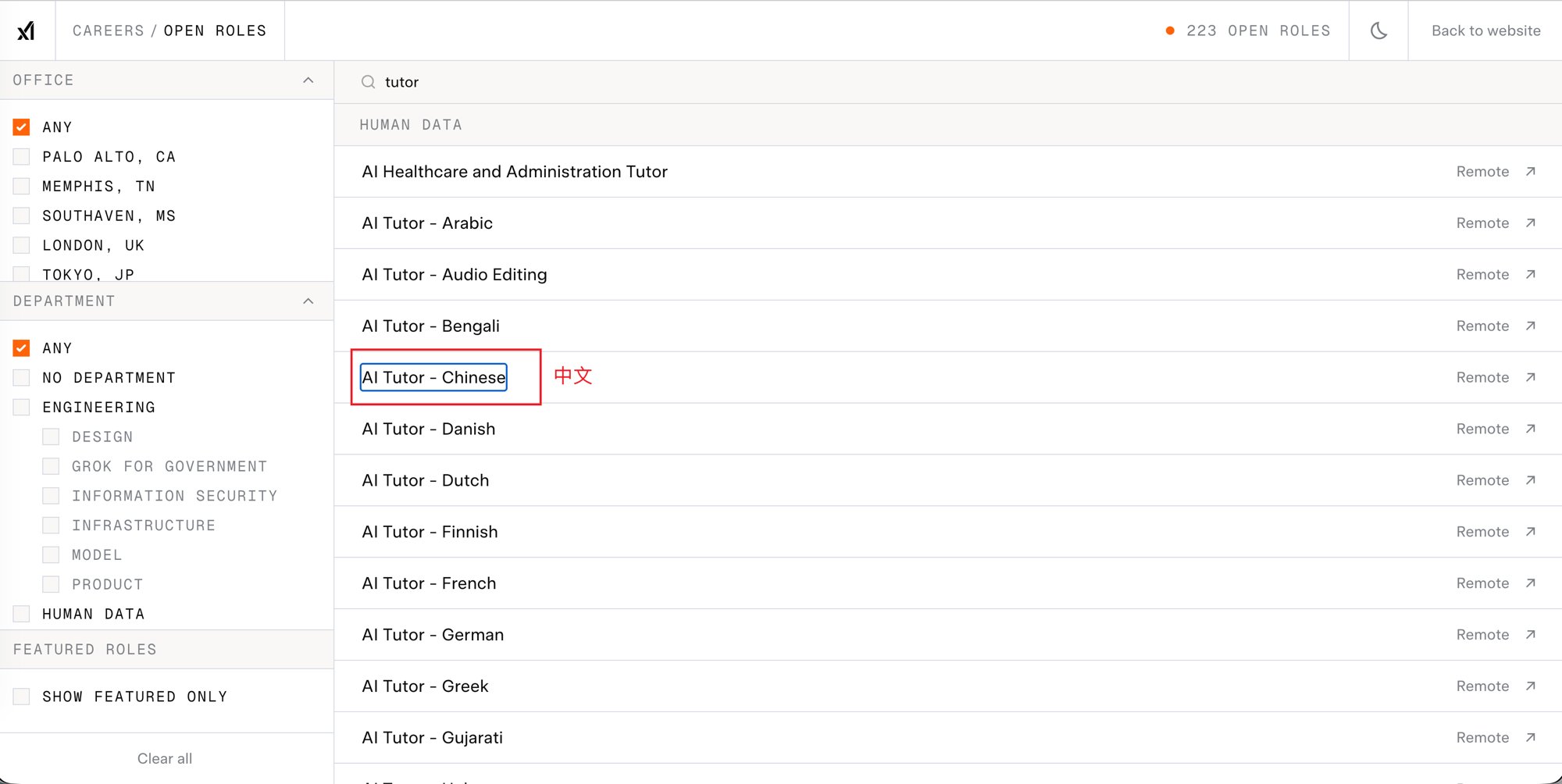Check the Engineering department filter
This screenshot has width=1562, height=784.
tap(22, 407)
